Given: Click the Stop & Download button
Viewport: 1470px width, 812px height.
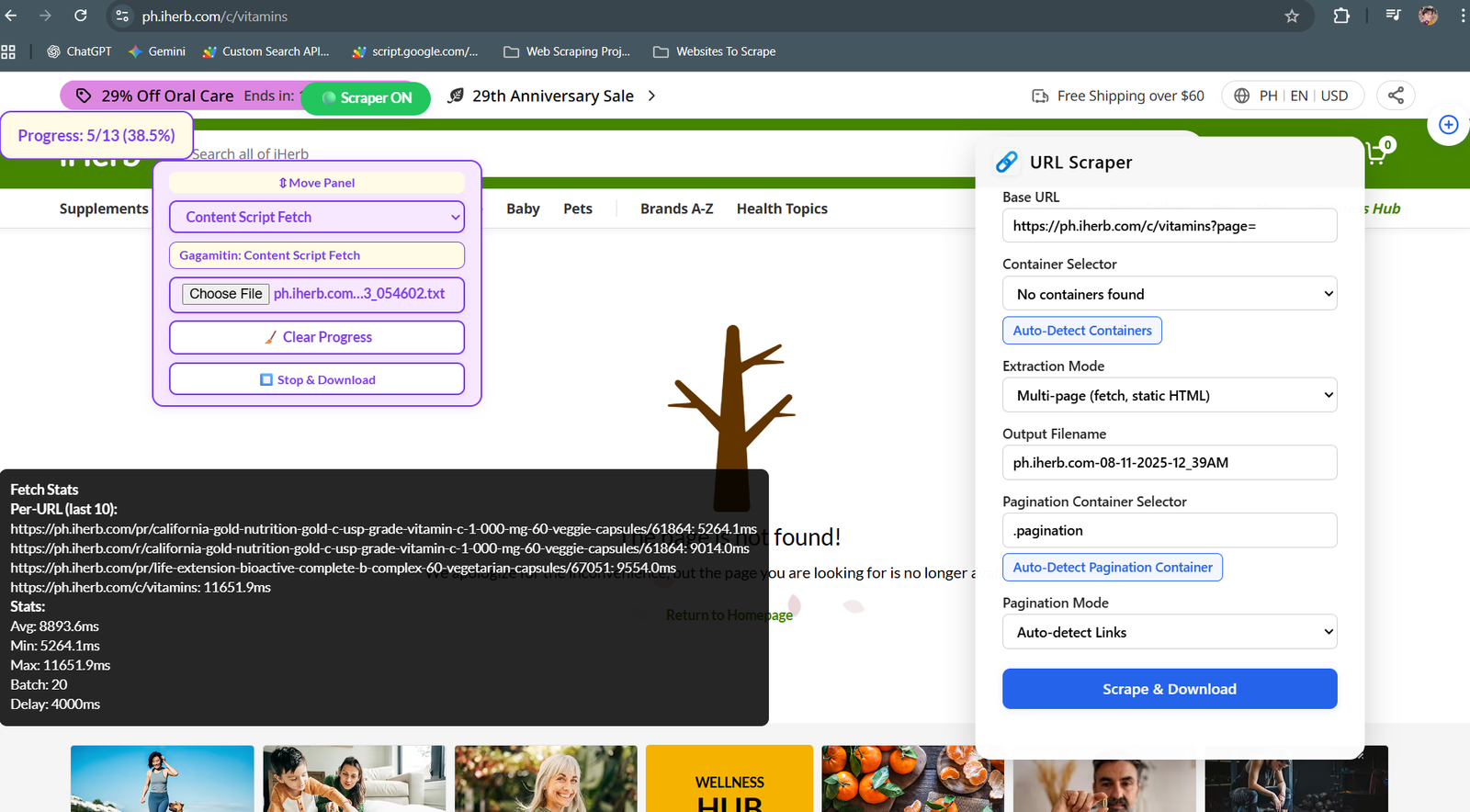Looking at the screenshot, I should 317,379.
